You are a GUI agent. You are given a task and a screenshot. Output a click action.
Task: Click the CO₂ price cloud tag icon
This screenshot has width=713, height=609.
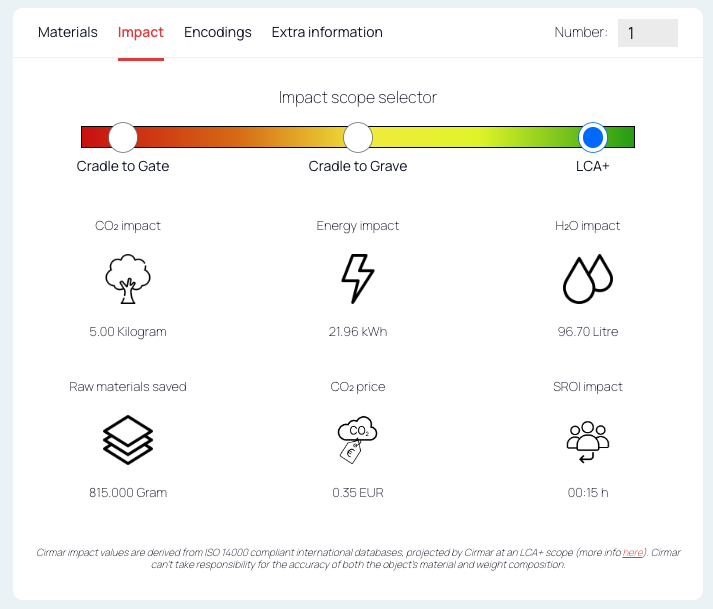pos(358,440)
